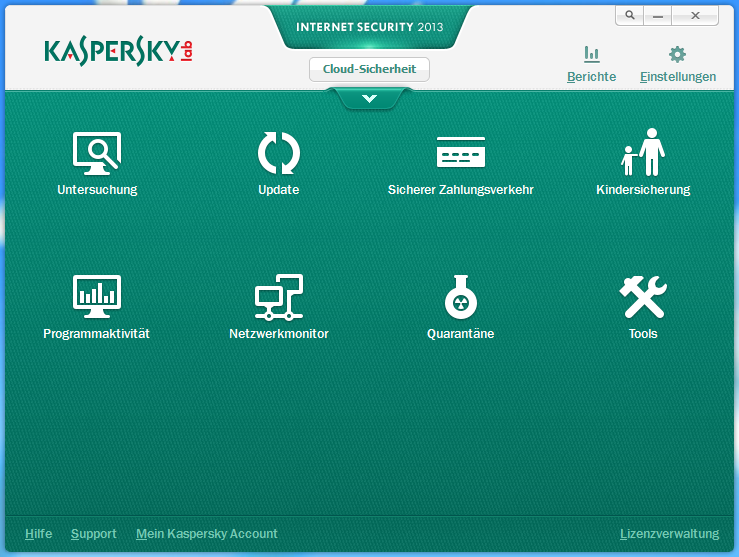Open the Hilfe link
This screenshot has width=739, height=557.
point(39,533)
